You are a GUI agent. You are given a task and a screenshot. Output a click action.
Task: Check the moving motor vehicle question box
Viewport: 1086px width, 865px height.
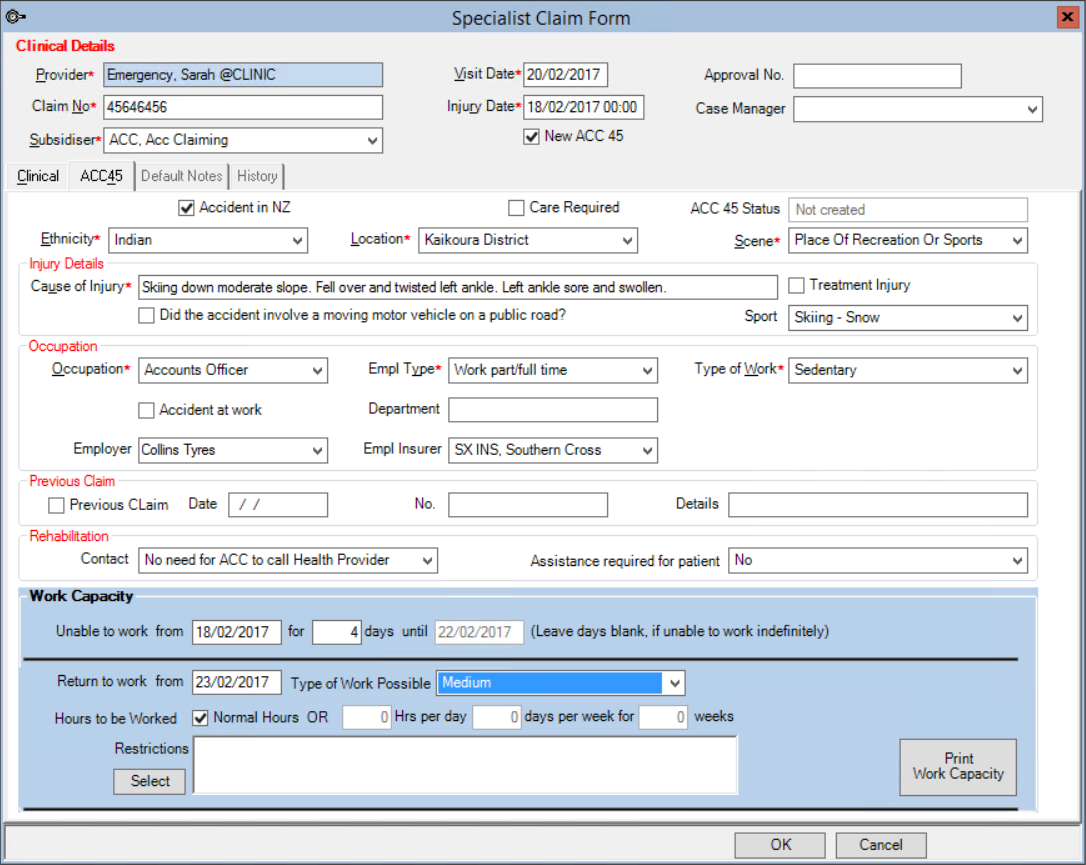[146, 316]
